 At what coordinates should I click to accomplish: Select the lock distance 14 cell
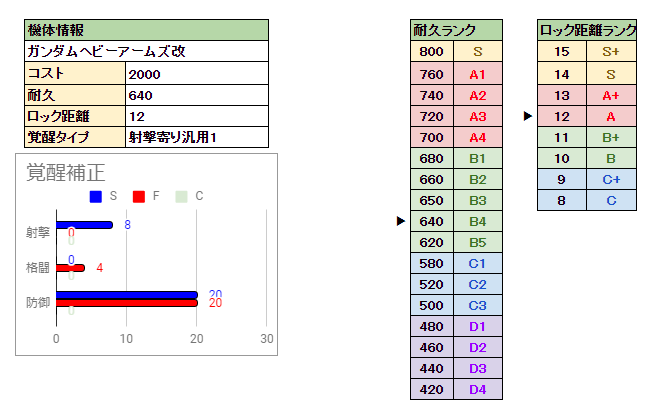(x=562, y=74)
